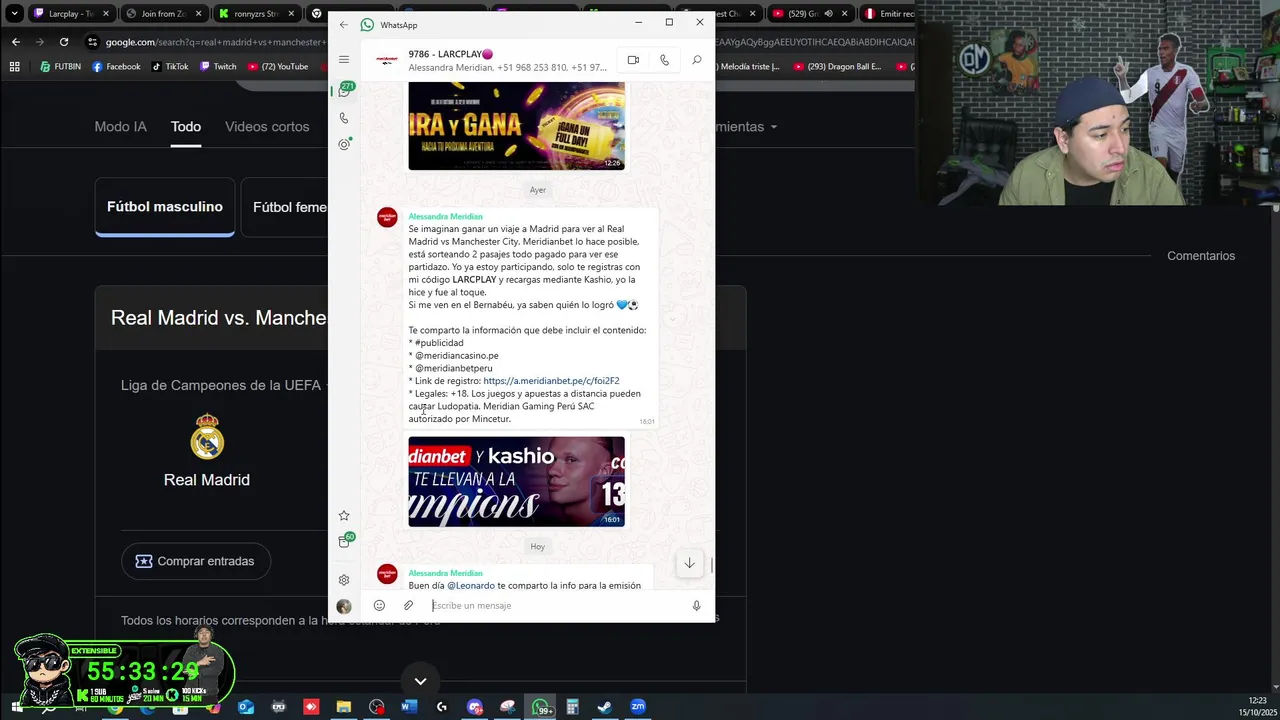The width and height of the screenshot is (1280, 720).
Task: Open File Explorer from the taskbar
Action: coord(343,707)
